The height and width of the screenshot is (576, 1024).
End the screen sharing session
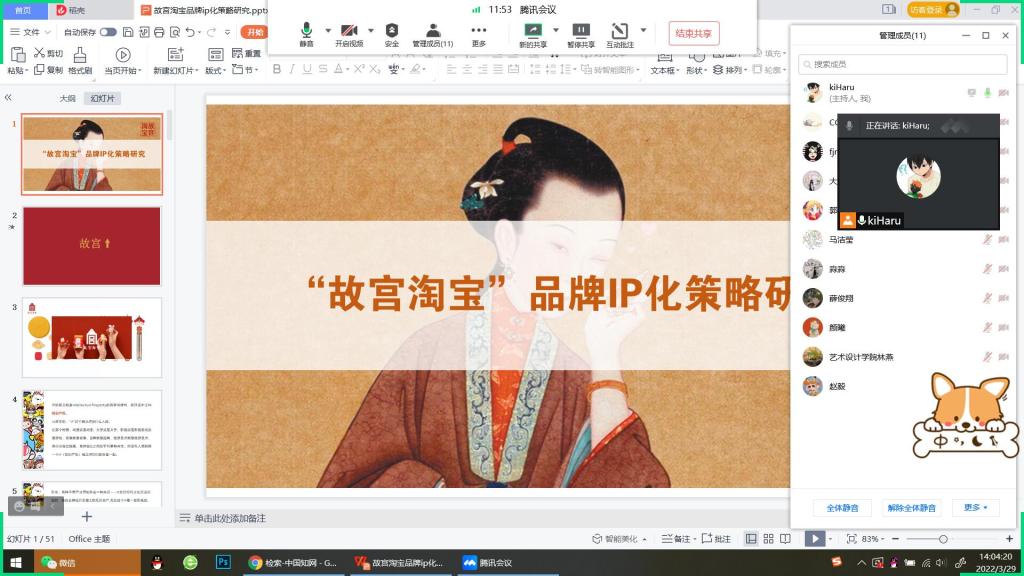694,33
